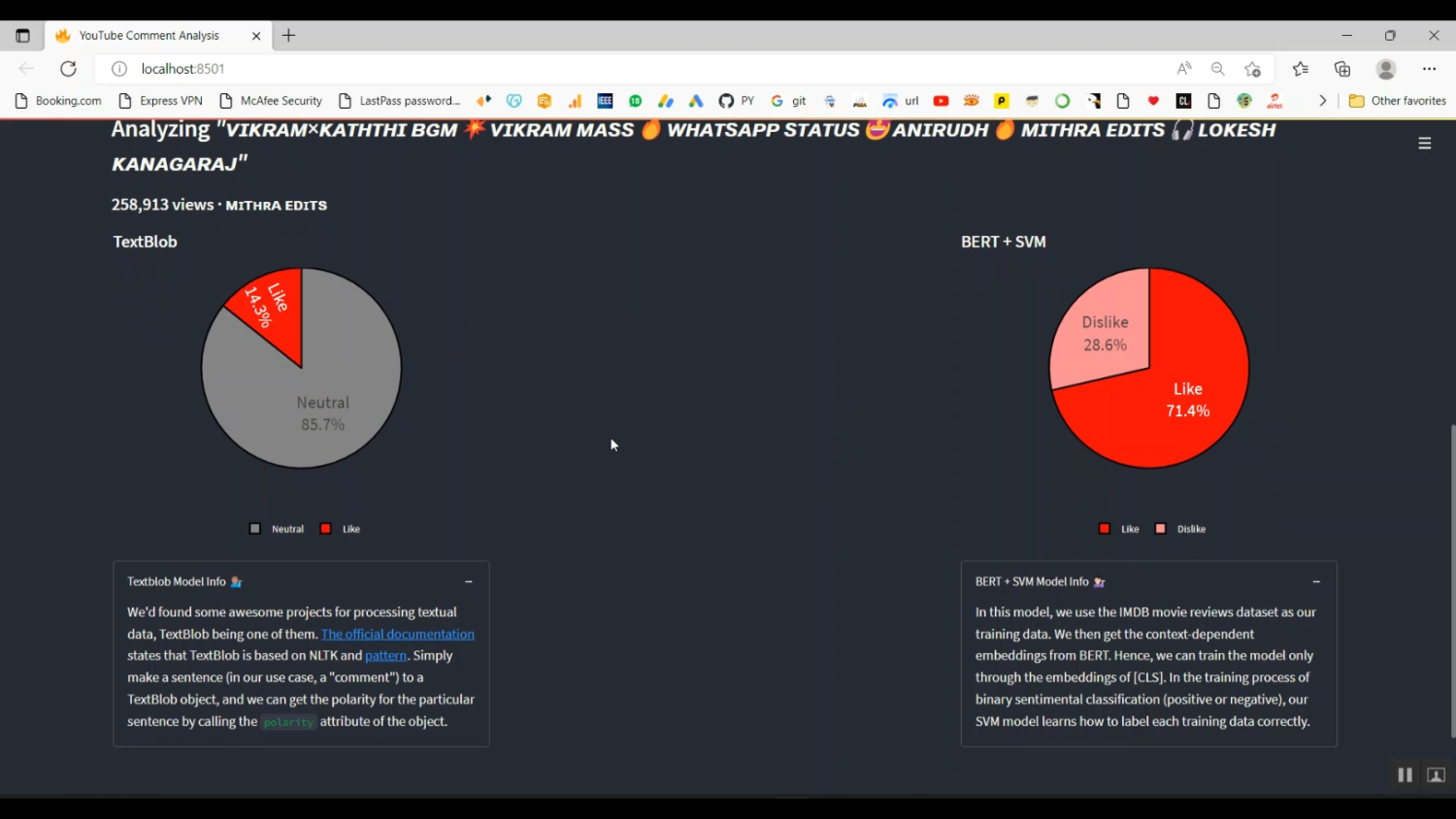This screenshot has width=1456, height=819.
Task: Click the 'TextBlob' chart heading
Action: coord(145,242)
